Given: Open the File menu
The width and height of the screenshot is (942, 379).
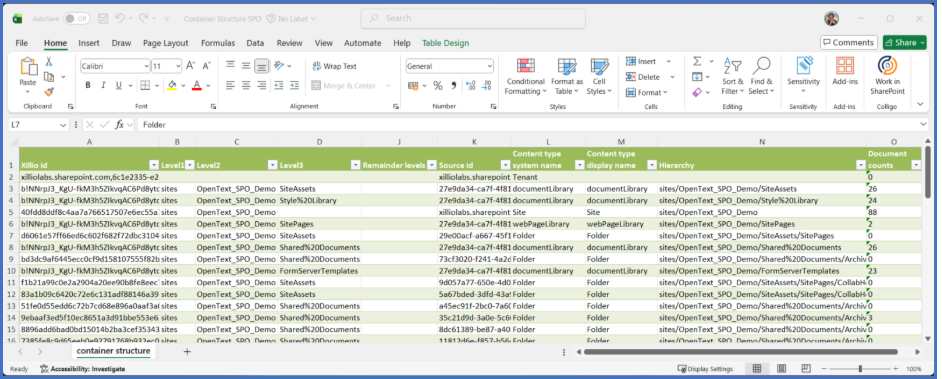Looking at the screenshot, I should point(22,43).
